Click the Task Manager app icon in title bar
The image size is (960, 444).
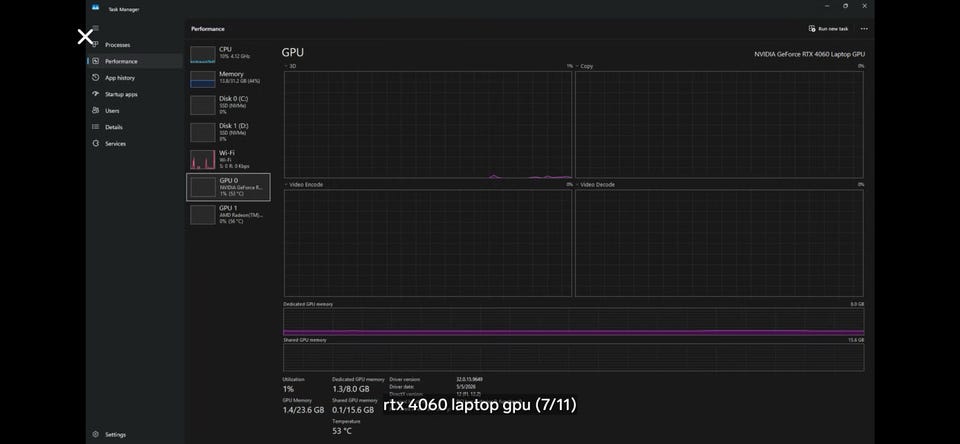(x=96, y=7)
